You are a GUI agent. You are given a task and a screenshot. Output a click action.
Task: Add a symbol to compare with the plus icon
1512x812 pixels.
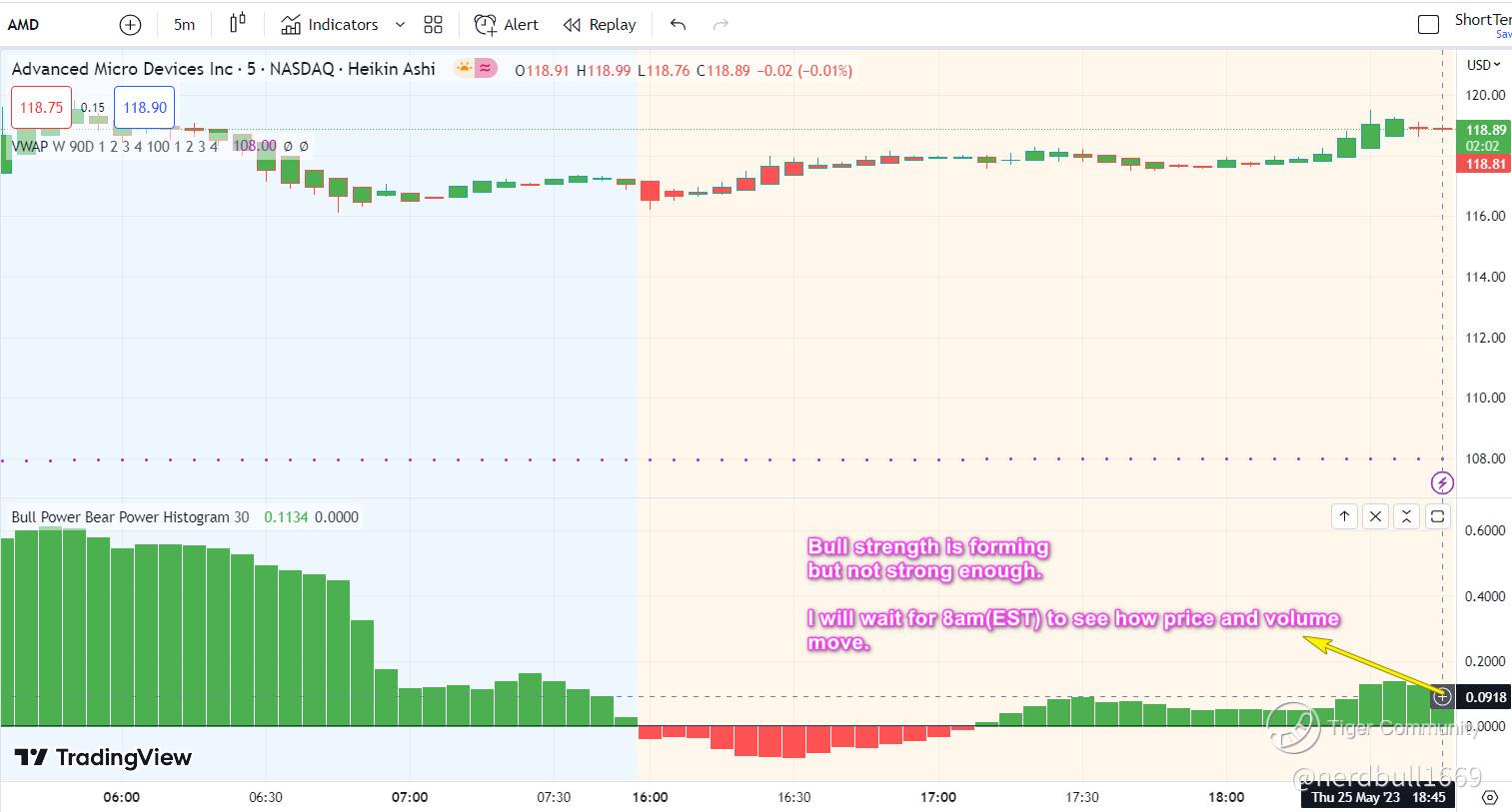[130, 25]
